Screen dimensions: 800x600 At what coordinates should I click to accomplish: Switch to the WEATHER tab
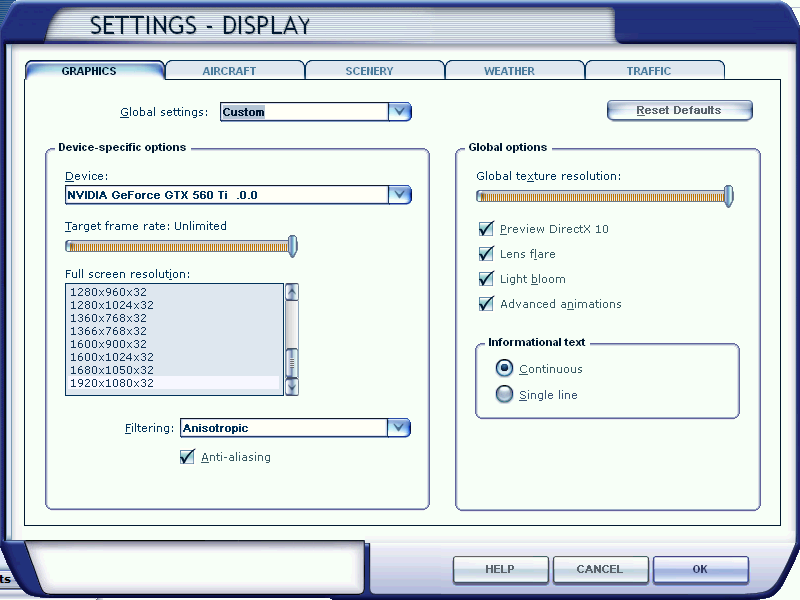514,70
